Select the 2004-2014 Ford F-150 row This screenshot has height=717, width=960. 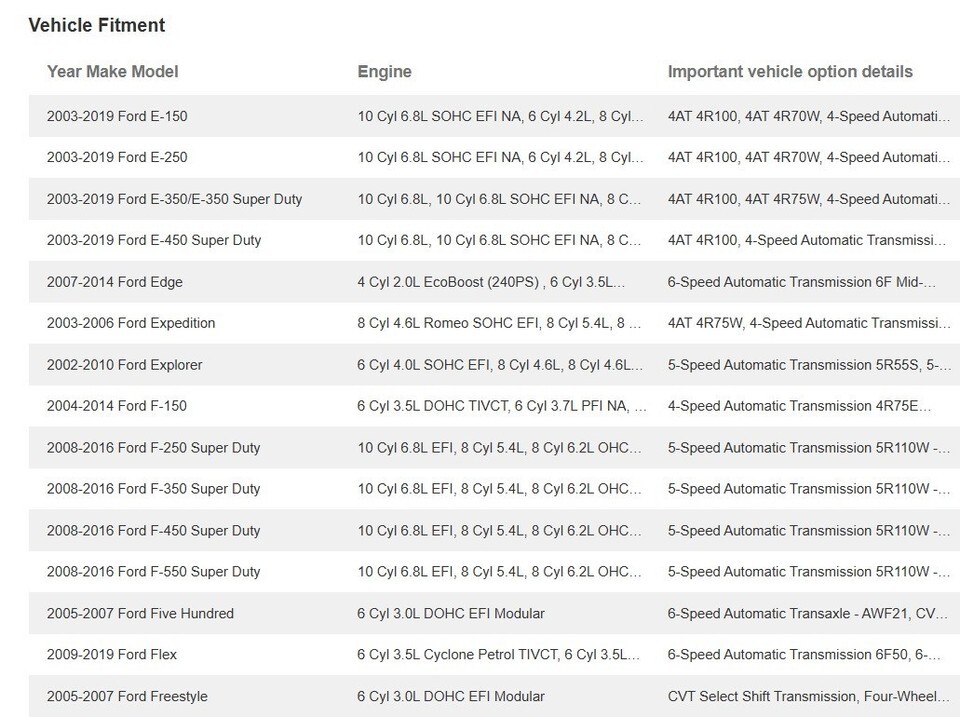coord(117,406)
